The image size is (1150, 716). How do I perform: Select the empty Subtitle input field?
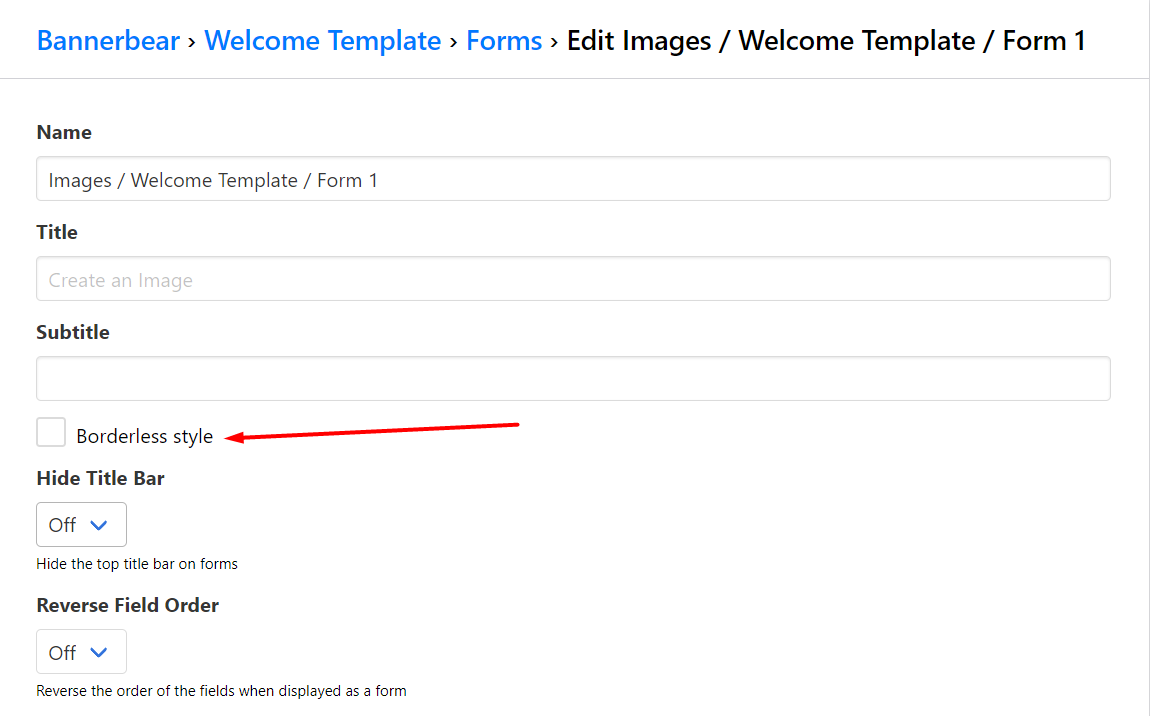point(573,379)
